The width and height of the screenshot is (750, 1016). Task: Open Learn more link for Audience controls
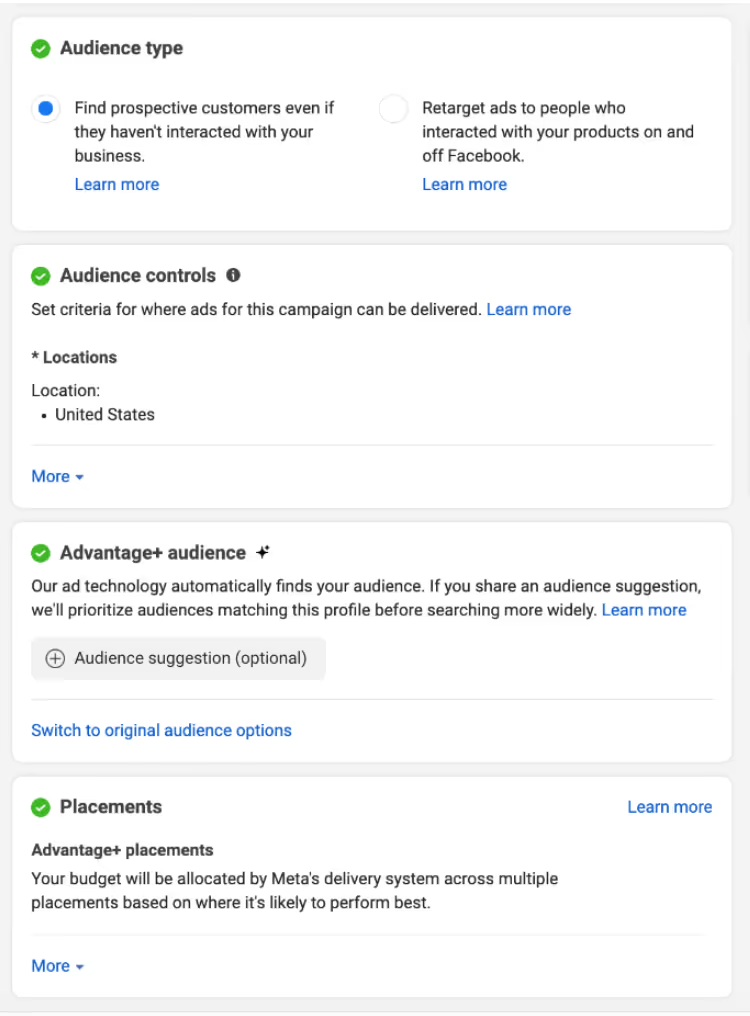pos(528,310)
